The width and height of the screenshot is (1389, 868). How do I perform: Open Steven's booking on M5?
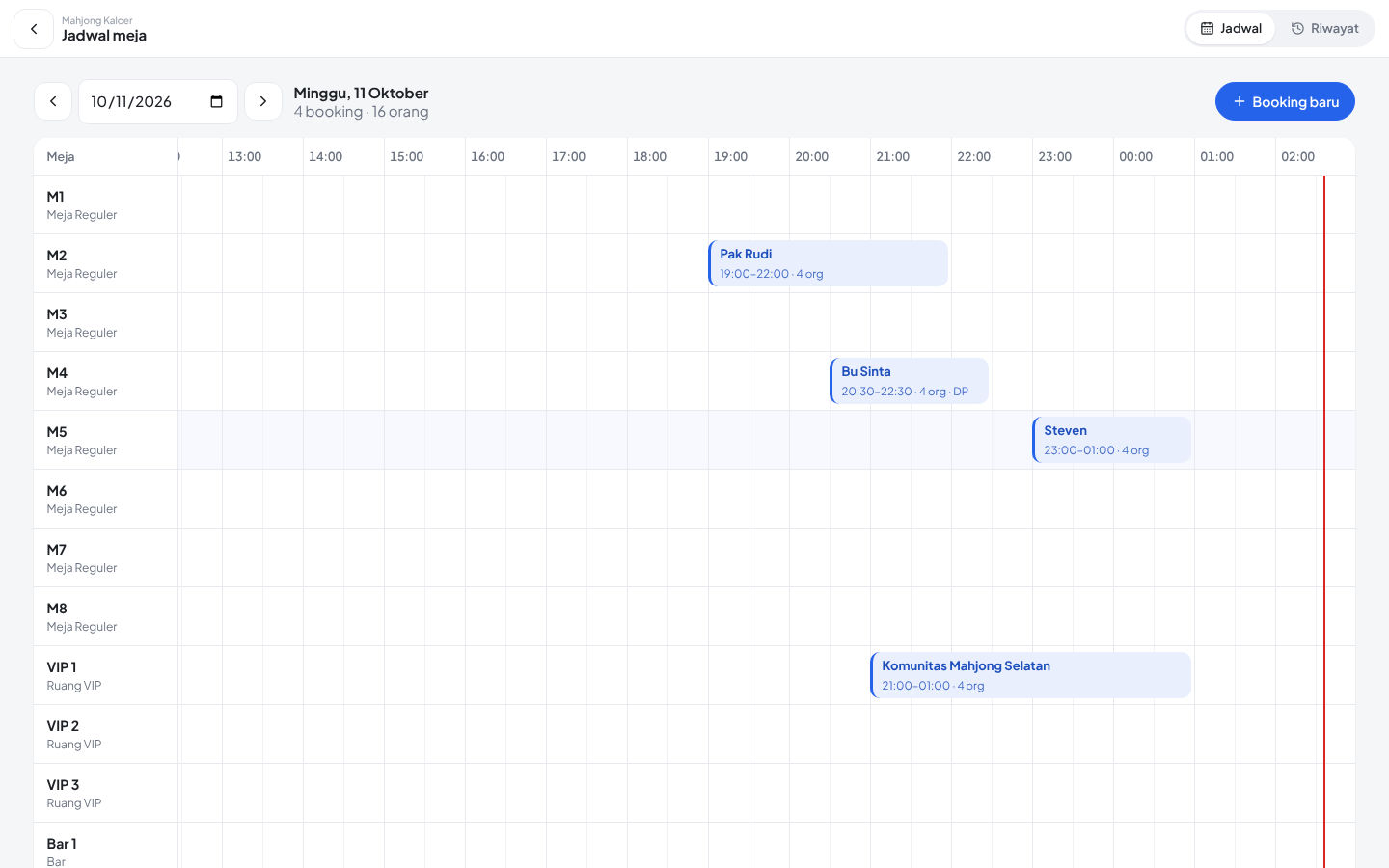tap(1112, 440)
